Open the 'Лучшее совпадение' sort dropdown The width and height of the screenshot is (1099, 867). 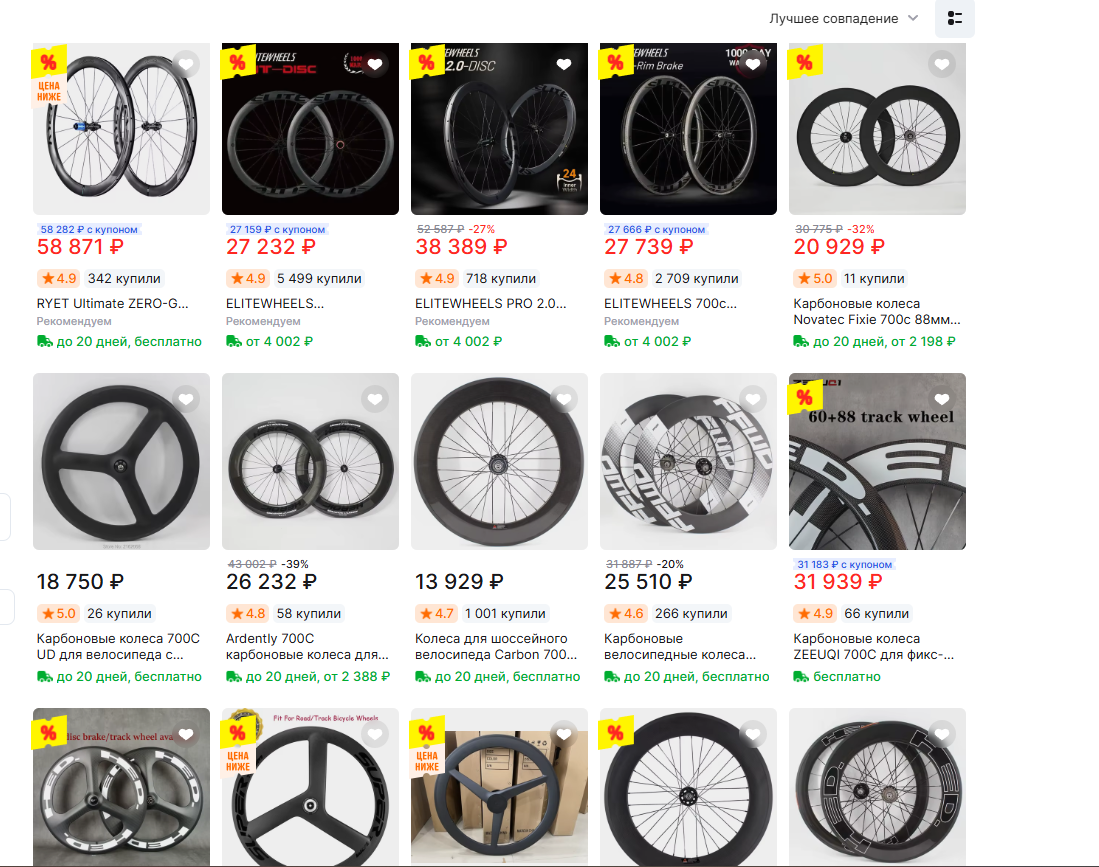(843, 19)
